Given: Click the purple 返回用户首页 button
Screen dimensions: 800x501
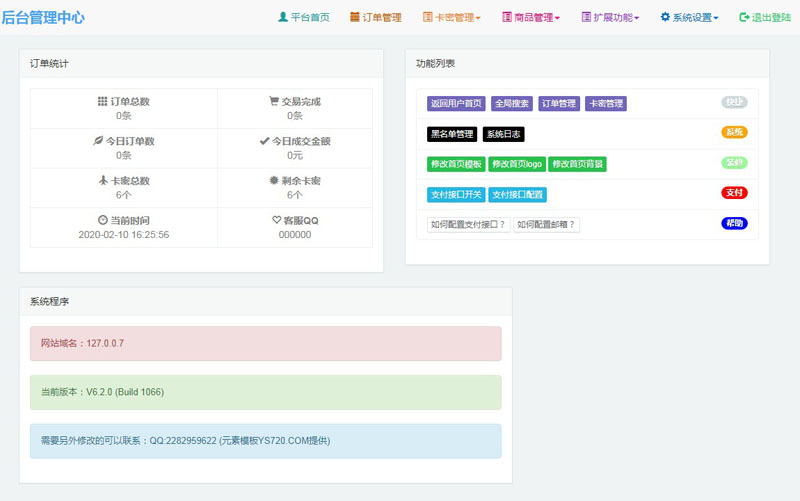Looking at the screenshot, I should point(456,104).
